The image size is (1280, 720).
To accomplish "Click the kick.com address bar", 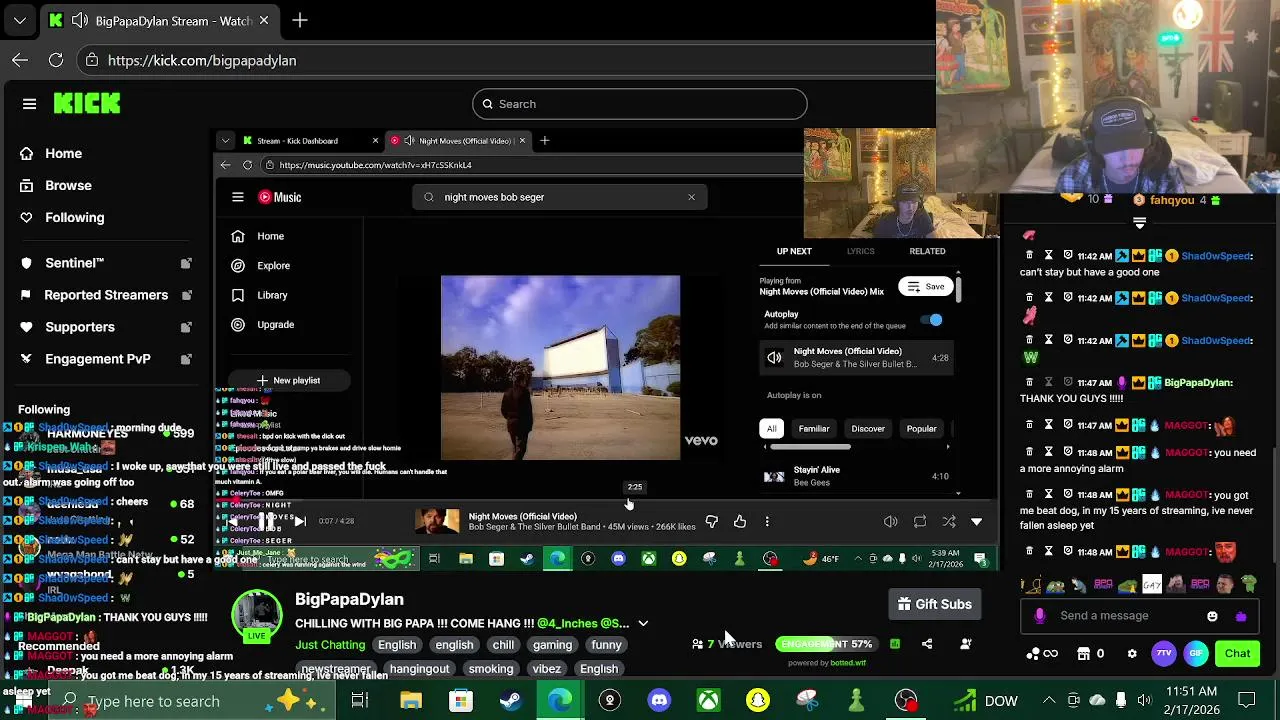I will 505,60.
